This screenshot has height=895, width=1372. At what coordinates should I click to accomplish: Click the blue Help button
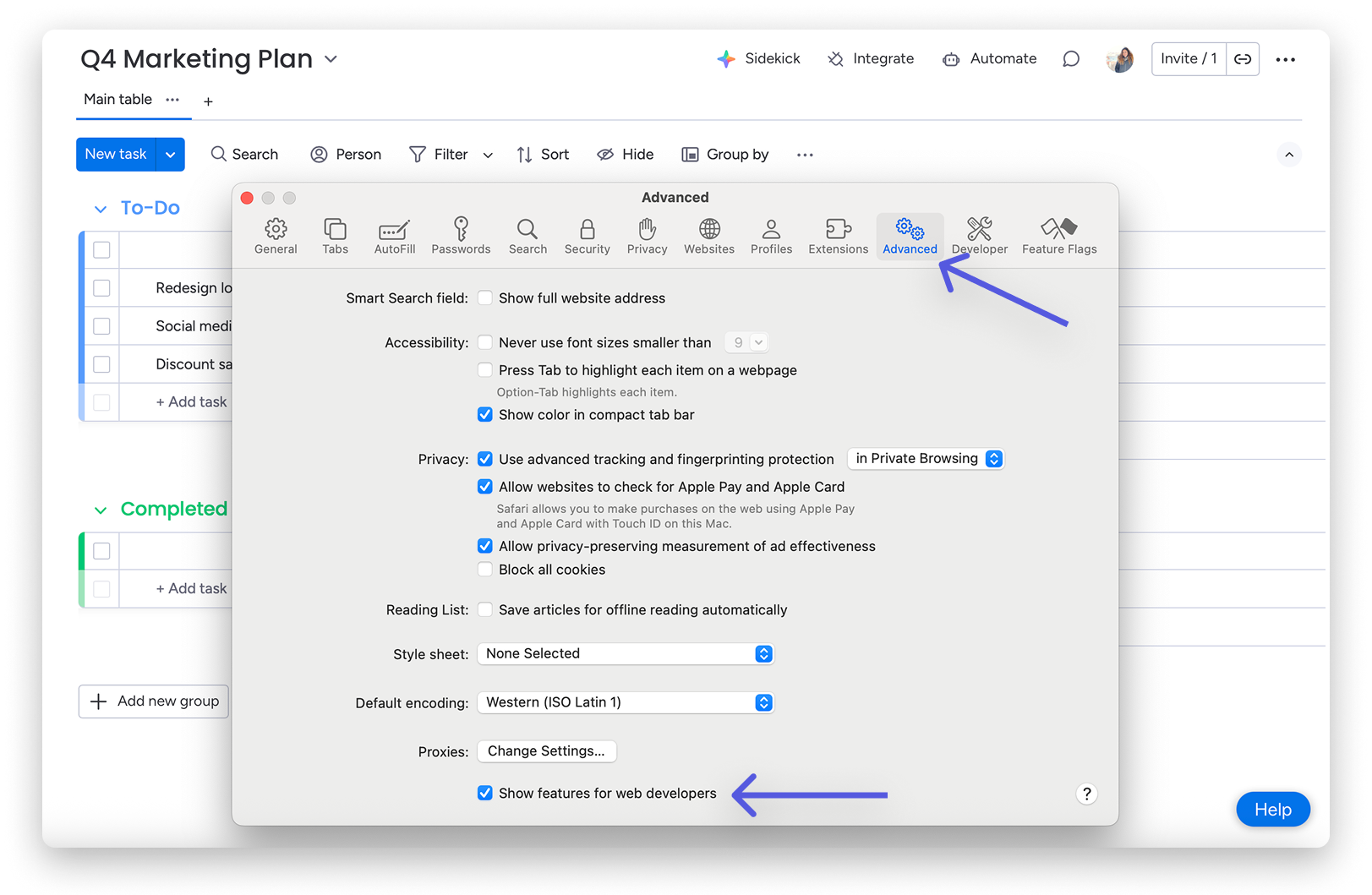(x=1272, y=810)
